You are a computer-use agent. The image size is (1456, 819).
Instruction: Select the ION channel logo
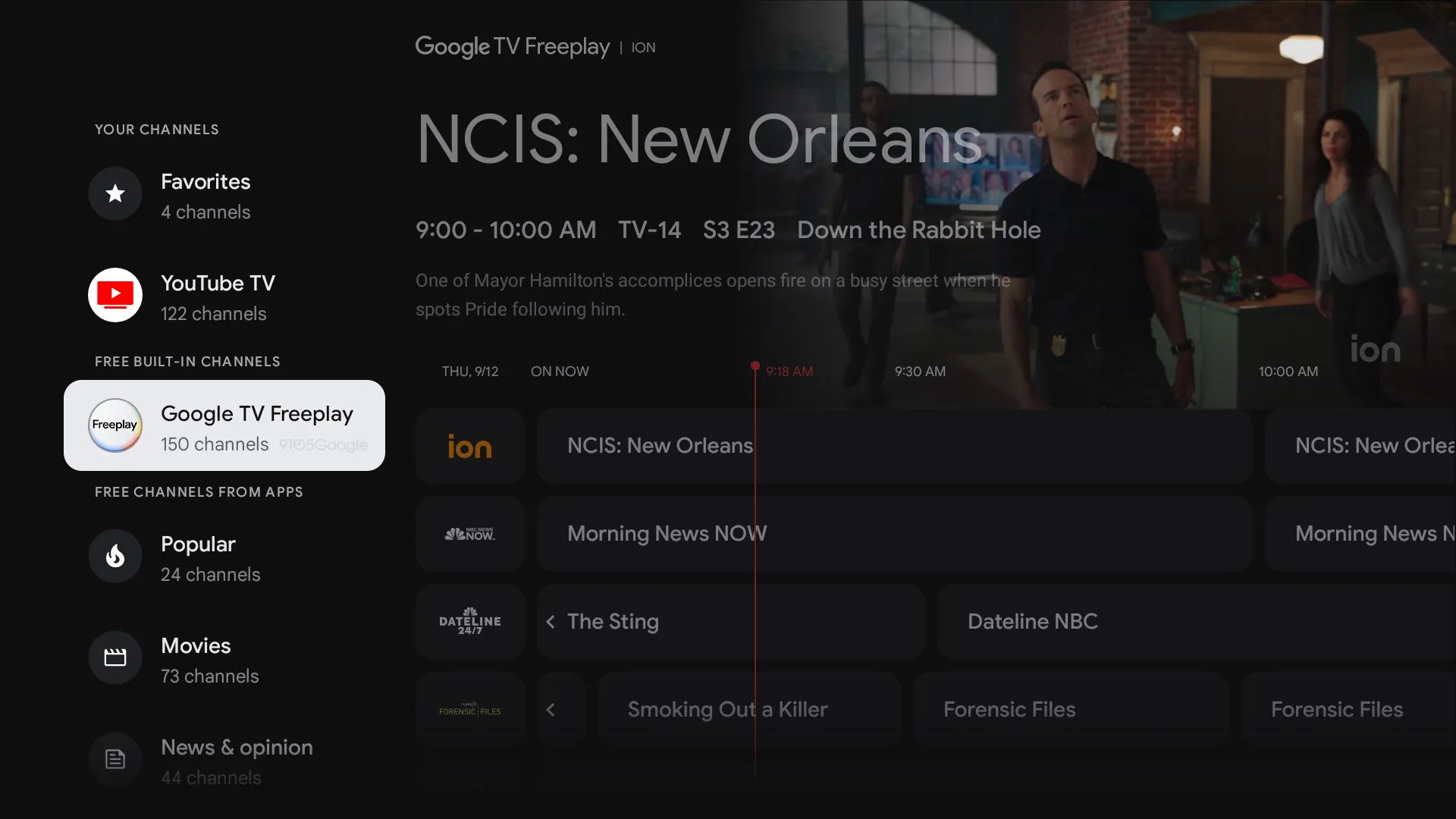(x=470, y=445)
